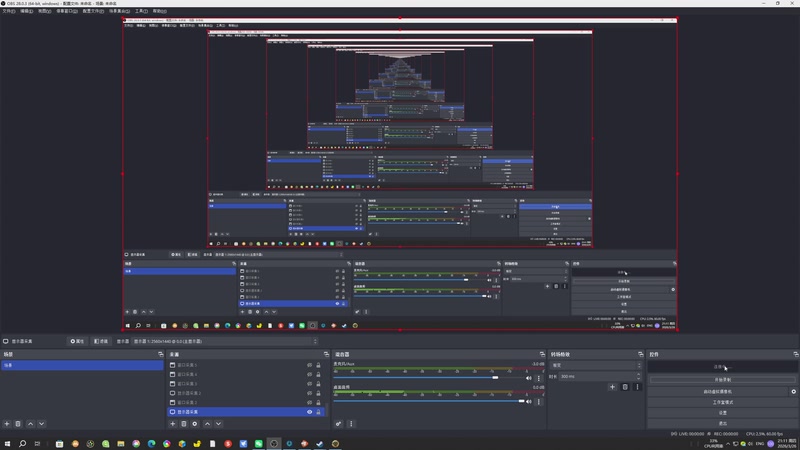Click the OBS Studio taskbar icon
Viewport: 800px width, 450px height.
274,444
